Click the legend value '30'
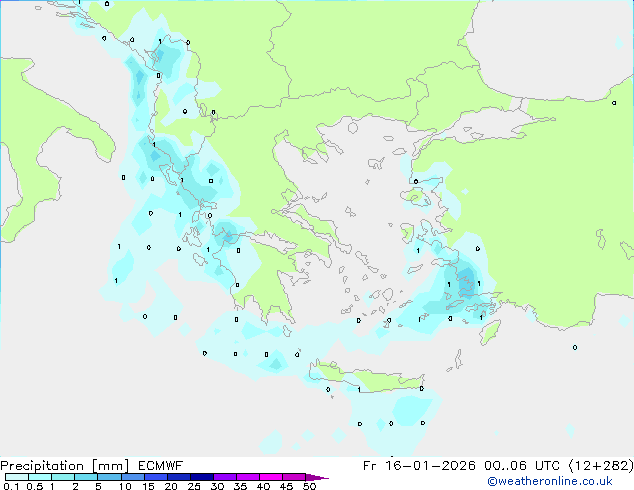 217,486
